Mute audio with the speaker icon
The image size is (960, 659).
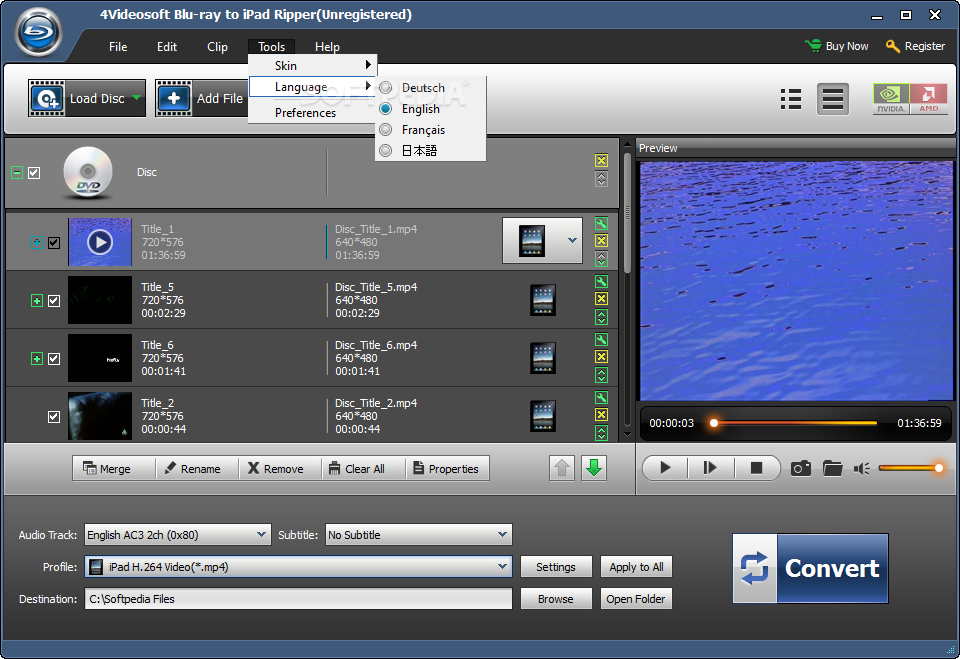point(862,469)
